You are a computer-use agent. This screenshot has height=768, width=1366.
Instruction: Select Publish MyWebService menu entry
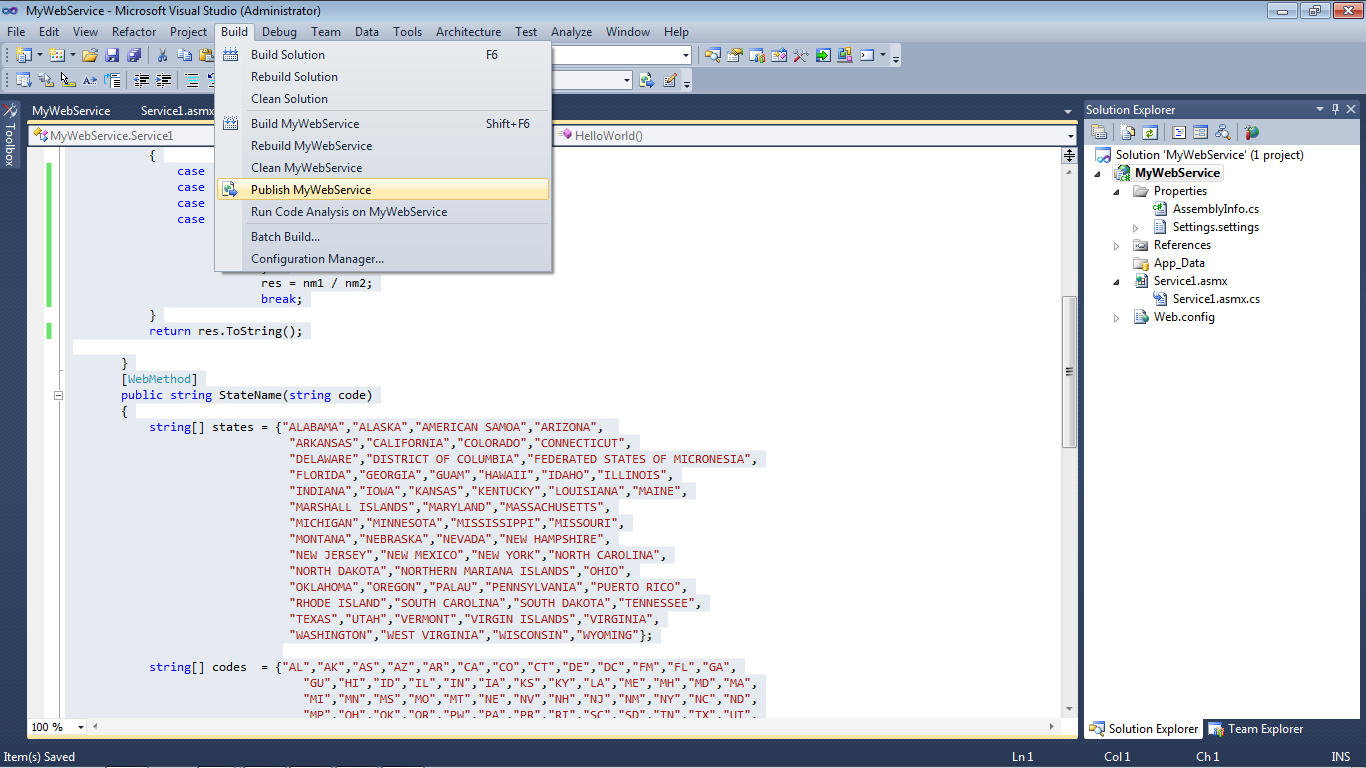pyautogui.click(x=383, y=190)
